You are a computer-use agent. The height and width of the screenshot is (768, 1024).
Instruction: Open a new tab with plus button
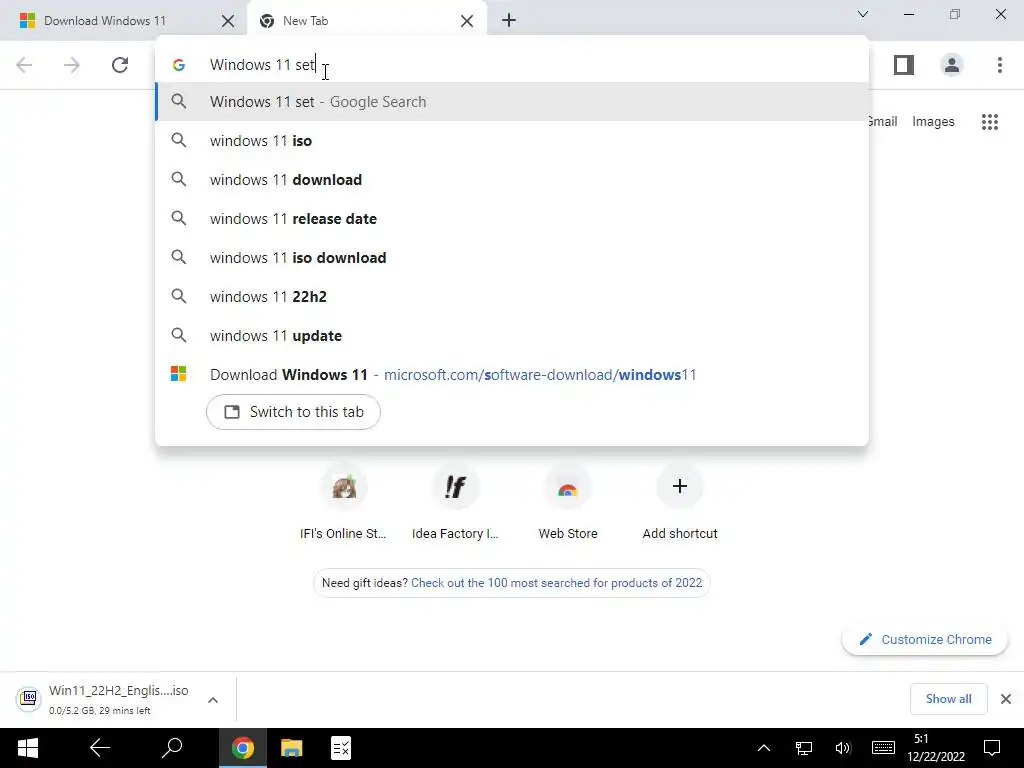[509, 20]
